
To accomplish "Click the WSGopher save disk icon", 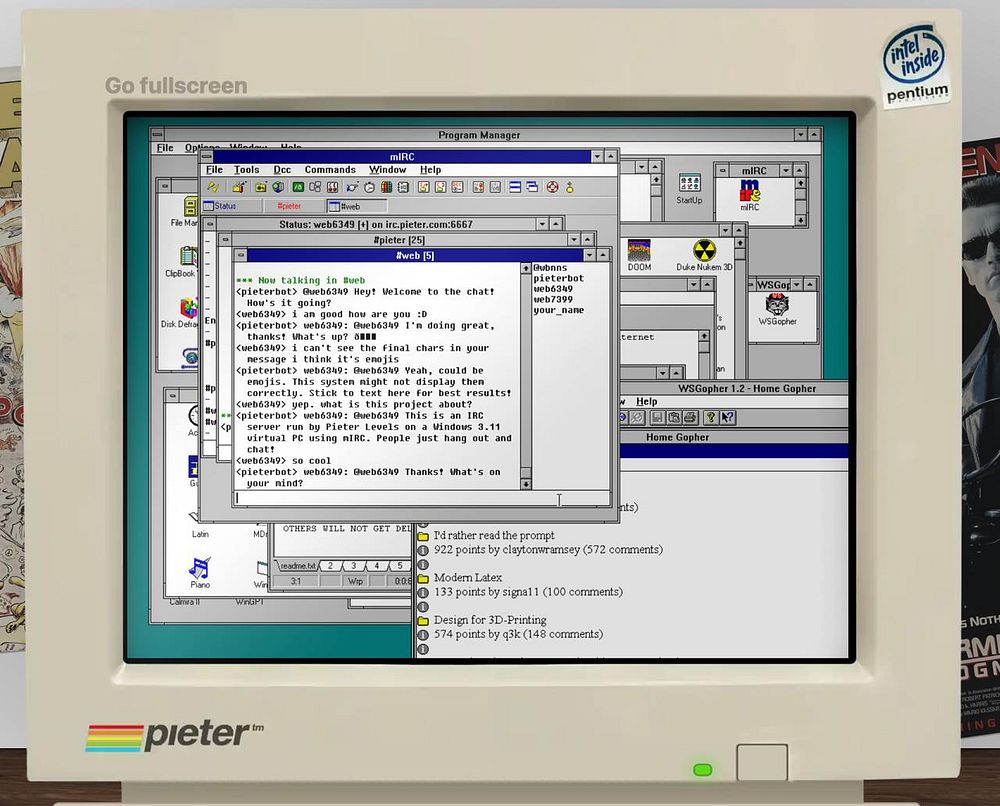I will (657, 418).
